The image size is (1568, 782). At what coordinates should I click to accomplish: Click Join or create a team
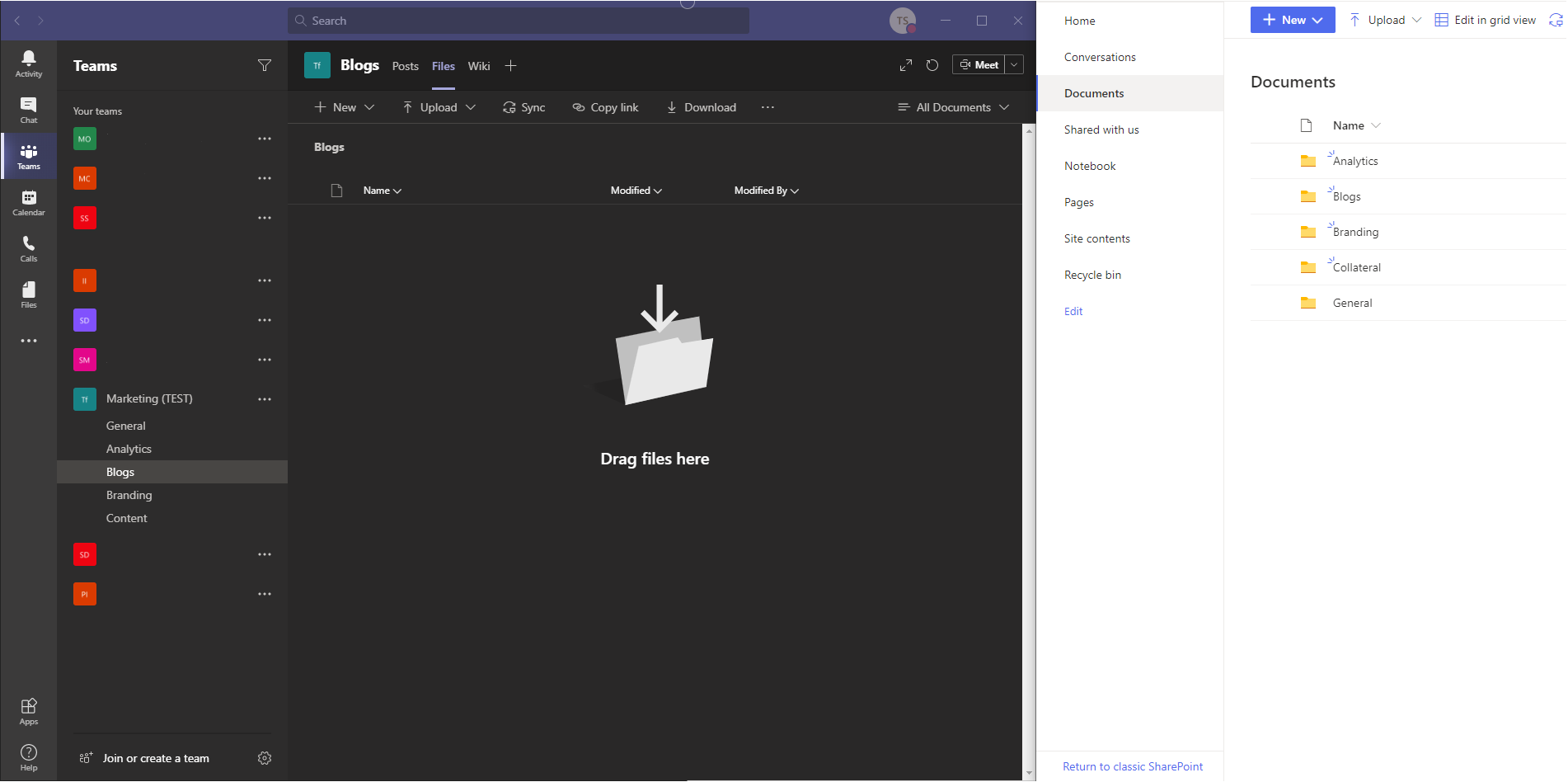(x=155, y=757)
